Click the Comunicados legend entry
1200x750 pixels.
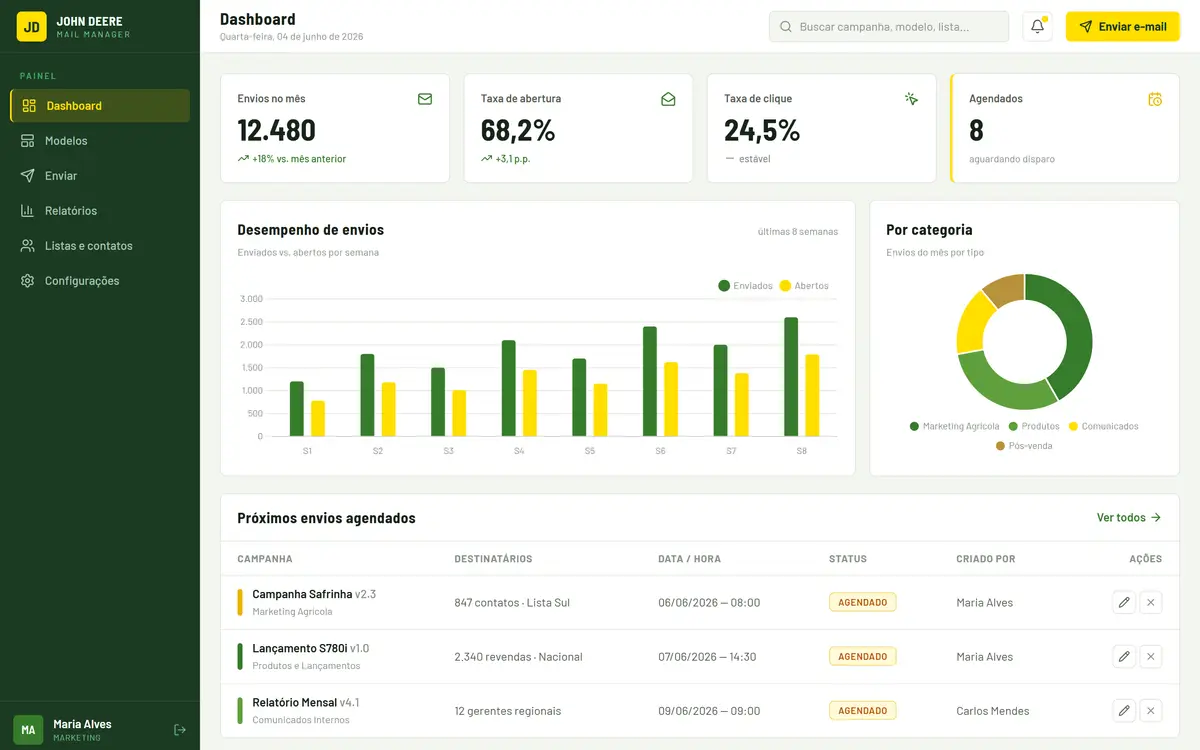(1103, 426)
